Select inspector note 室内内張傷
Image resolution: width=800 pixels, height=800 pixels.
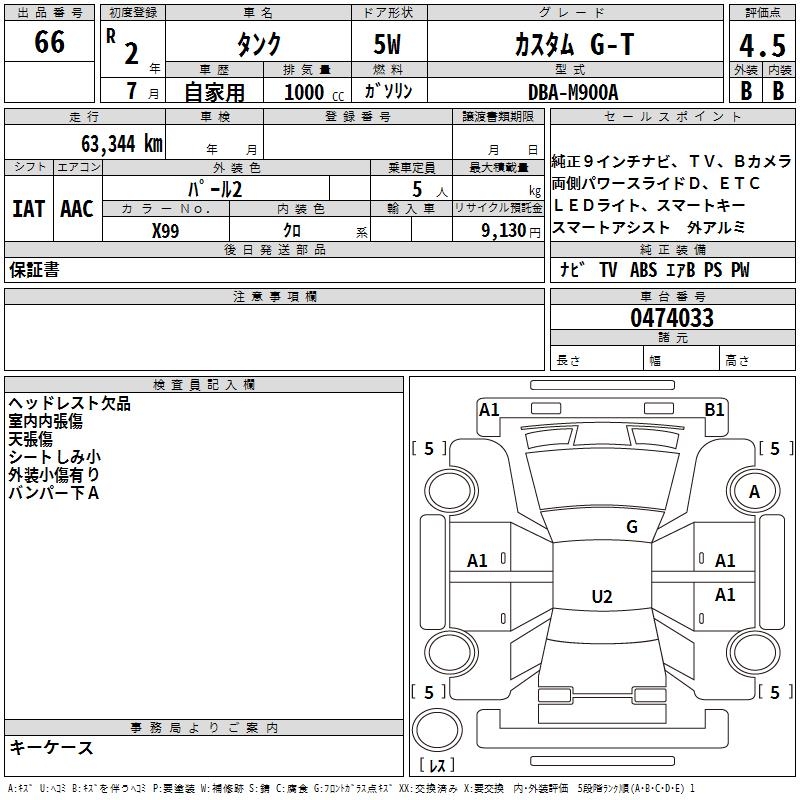click(45, 421)
